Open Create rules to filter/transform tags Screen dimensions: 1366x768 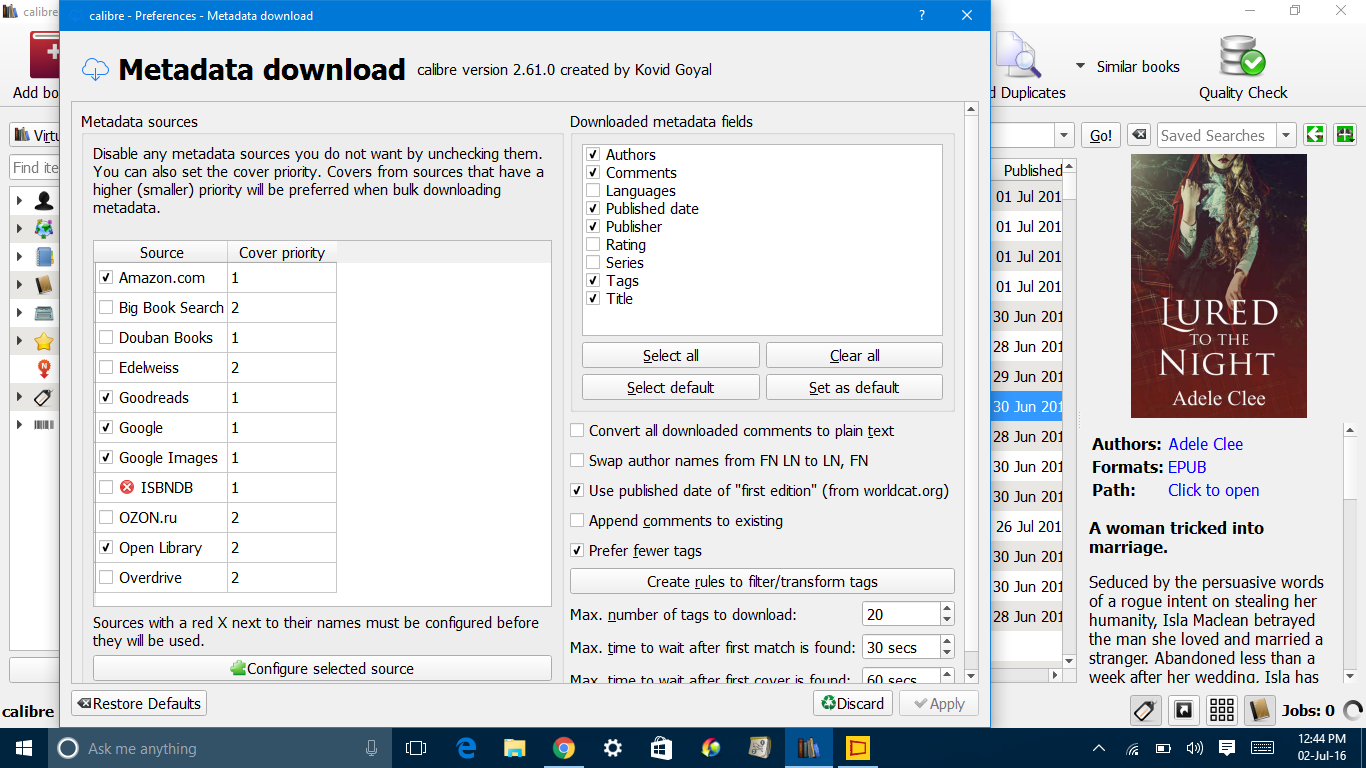point(762,581)
